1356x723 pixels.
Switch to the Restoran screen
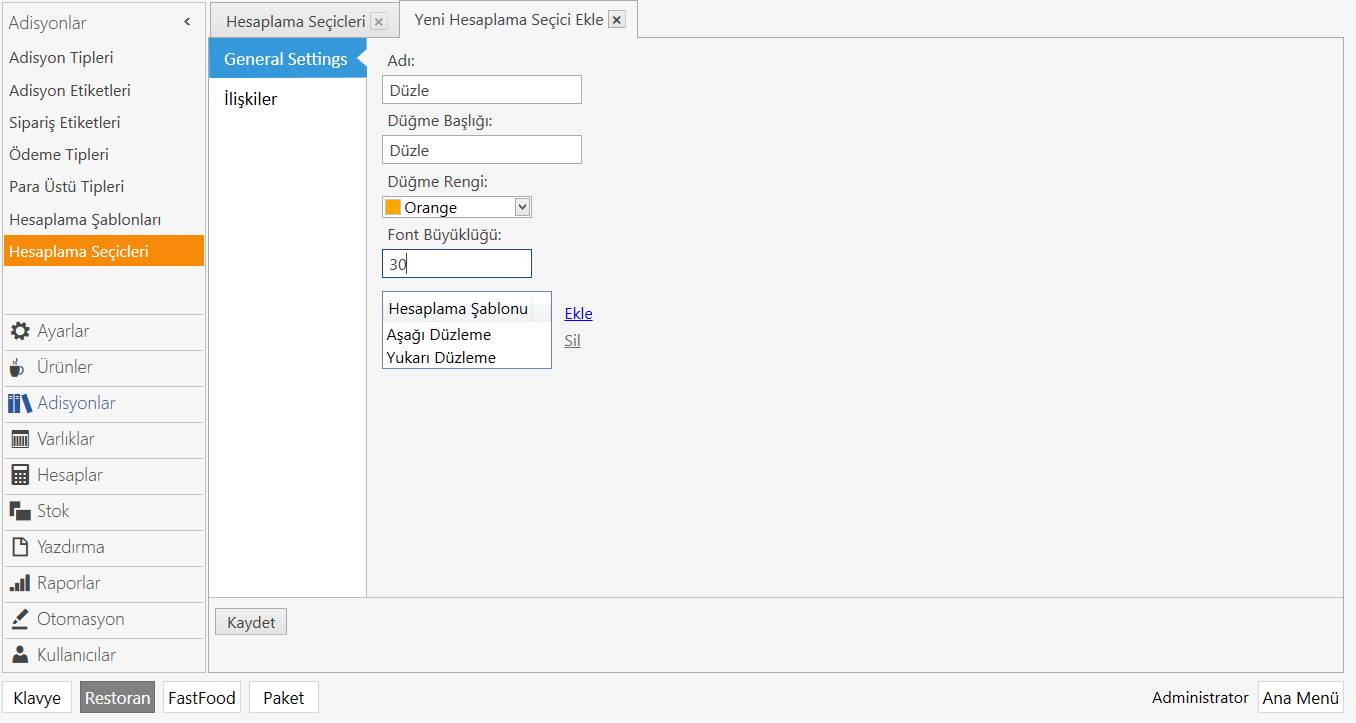(x=118, y=698)
